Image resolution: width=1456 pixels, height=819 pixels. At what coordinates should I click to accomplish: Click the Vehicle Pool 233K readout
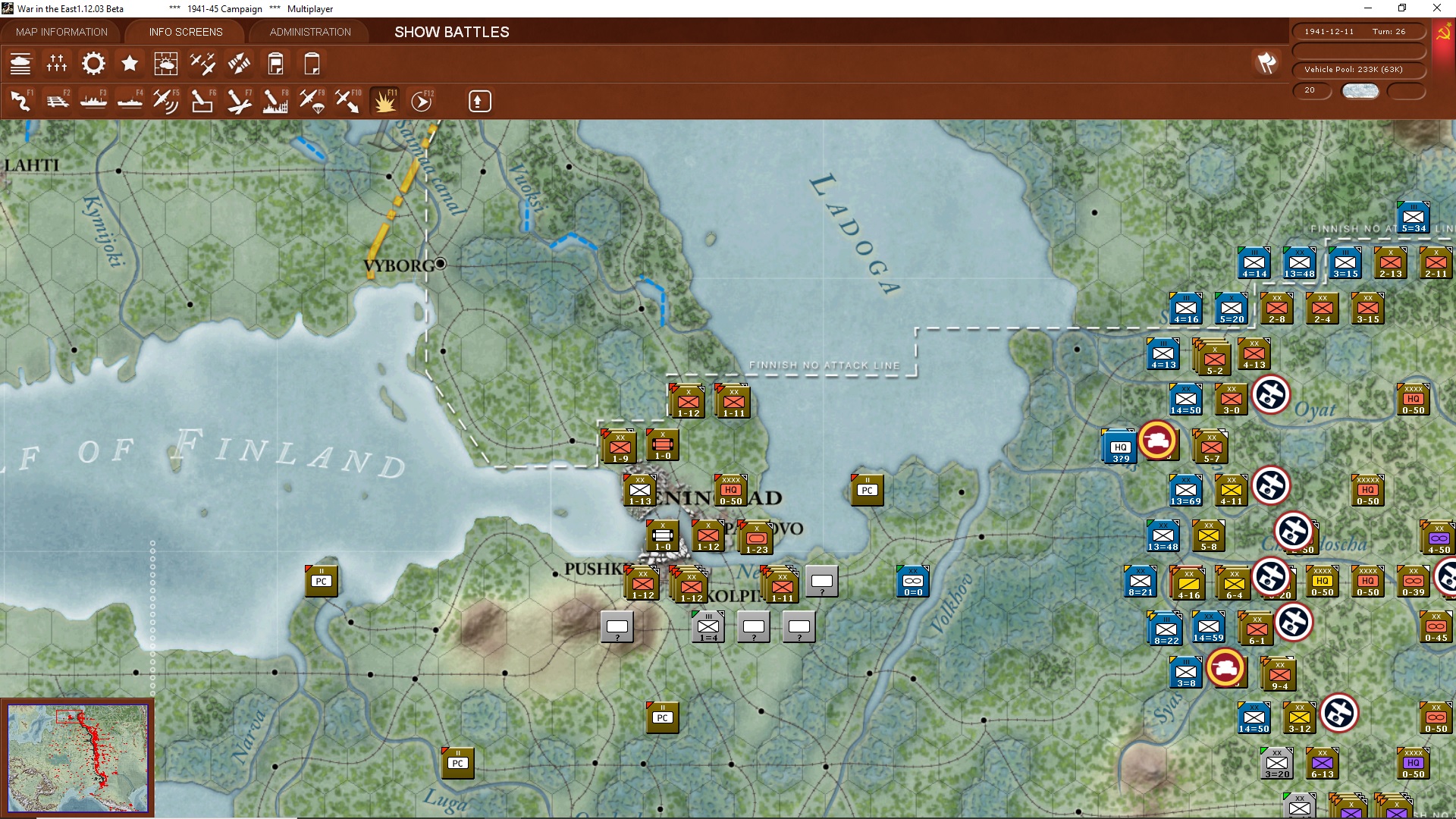click(x=1359, y=70)
